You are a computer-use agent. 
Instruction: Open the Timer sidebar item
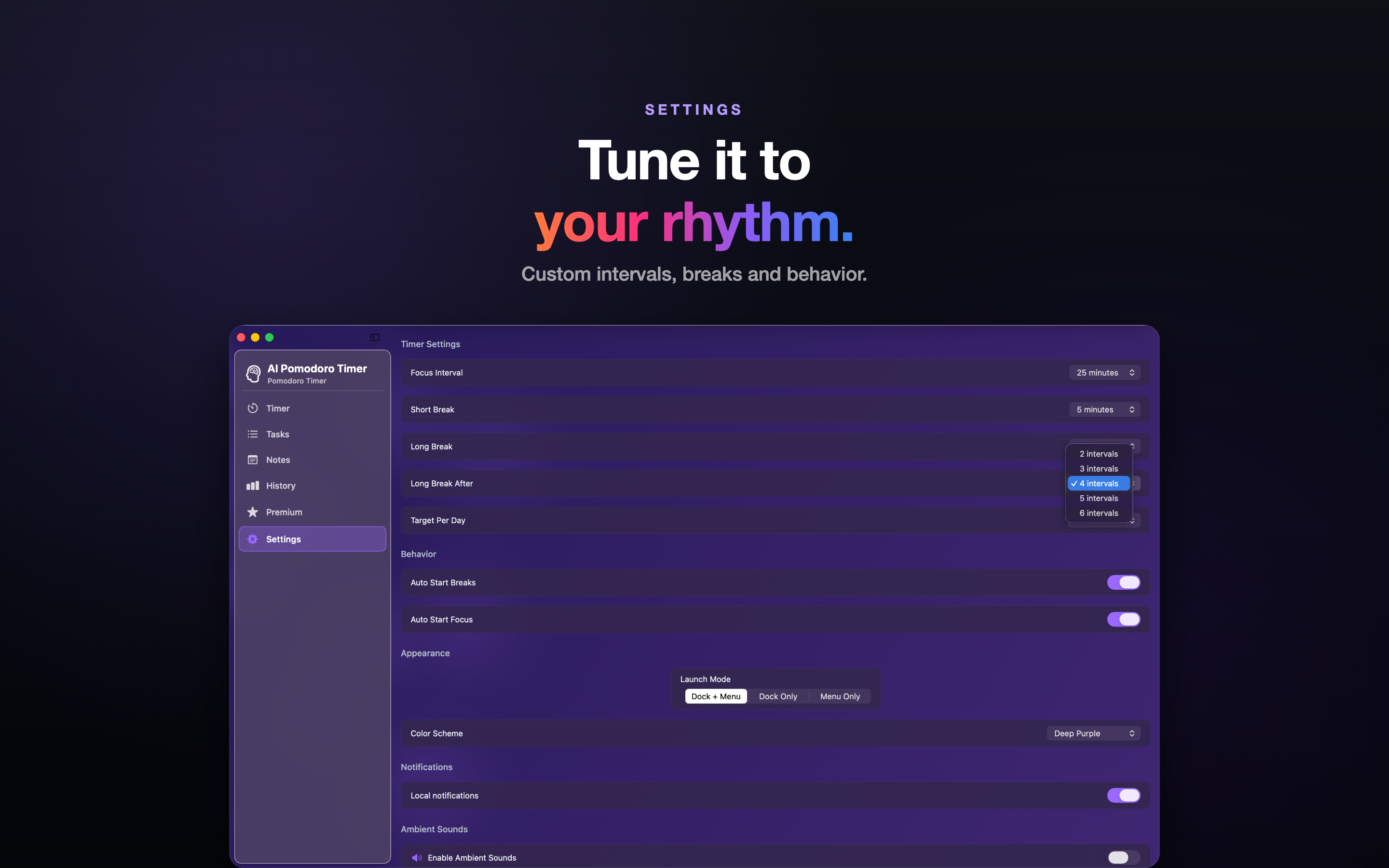pos(312,408)
